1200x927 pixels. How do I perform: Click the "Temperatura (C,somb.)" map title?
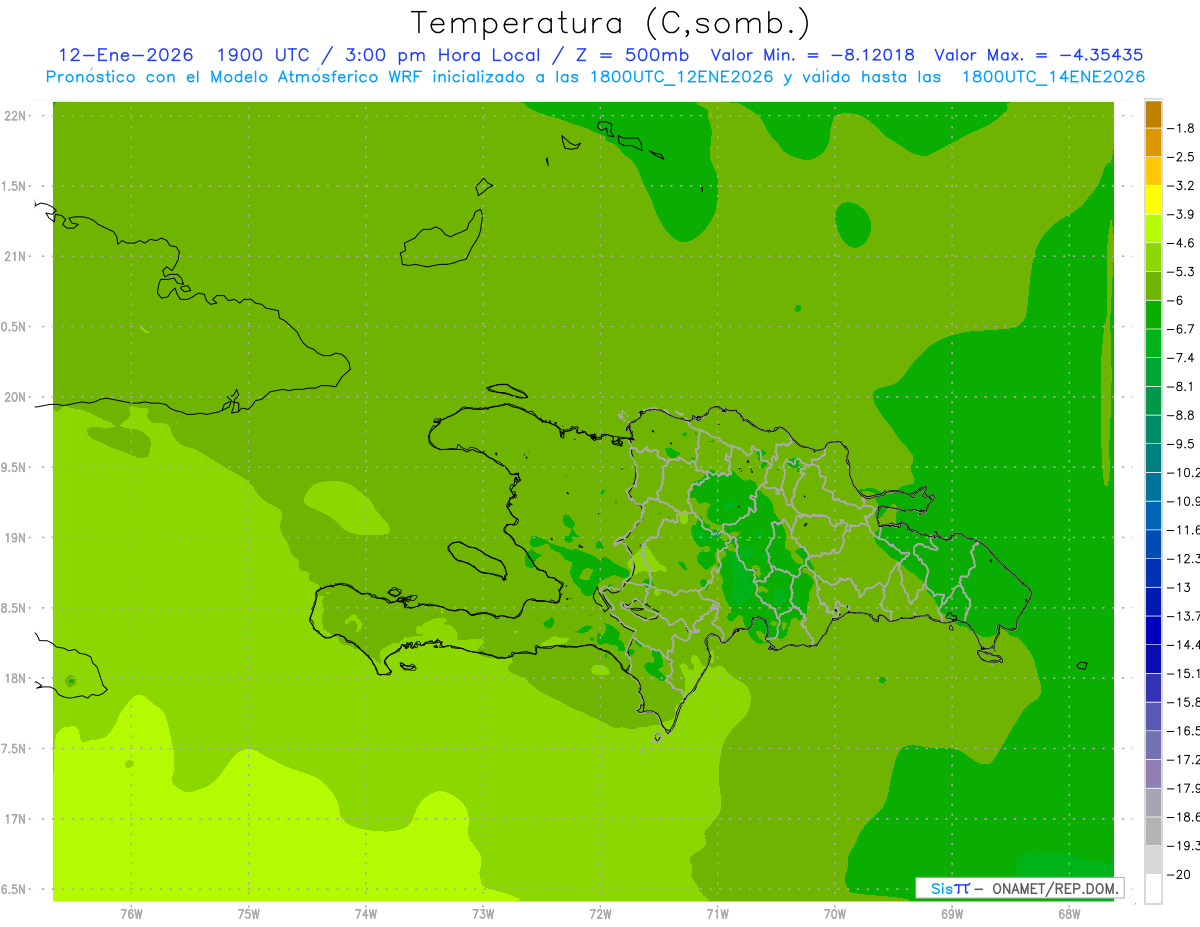click(611, 23)
